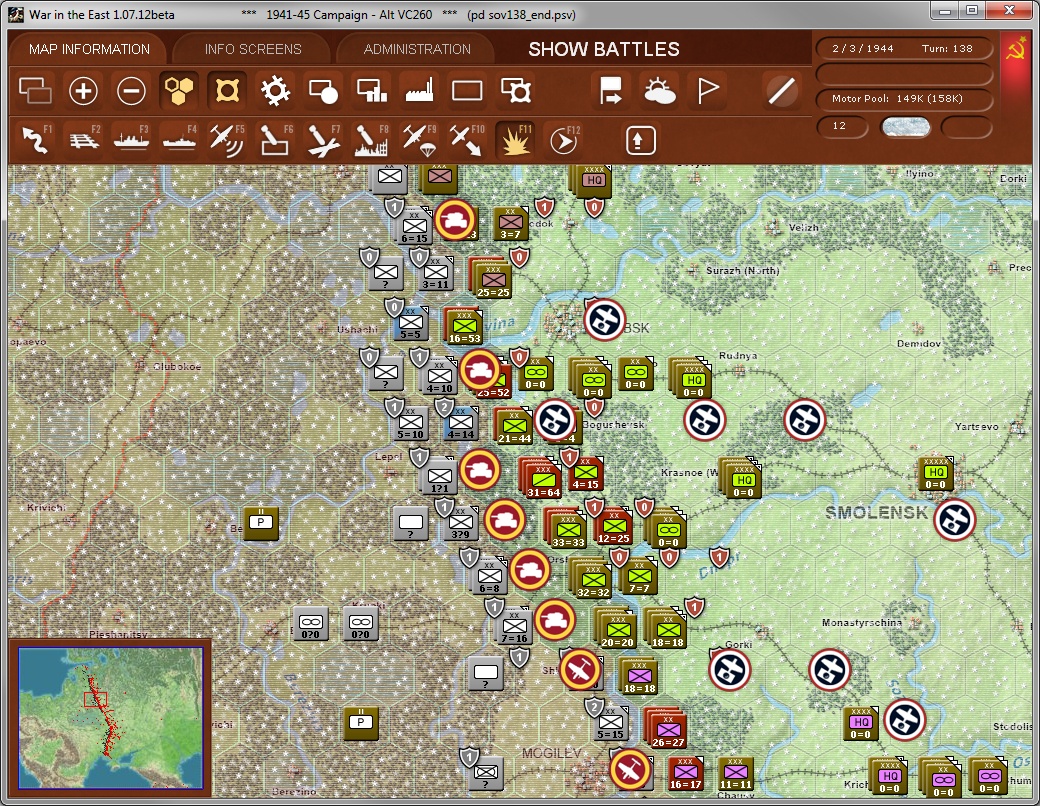
Task: Click the air attack marker near Mogilev
Action: (x=630, y=769)
